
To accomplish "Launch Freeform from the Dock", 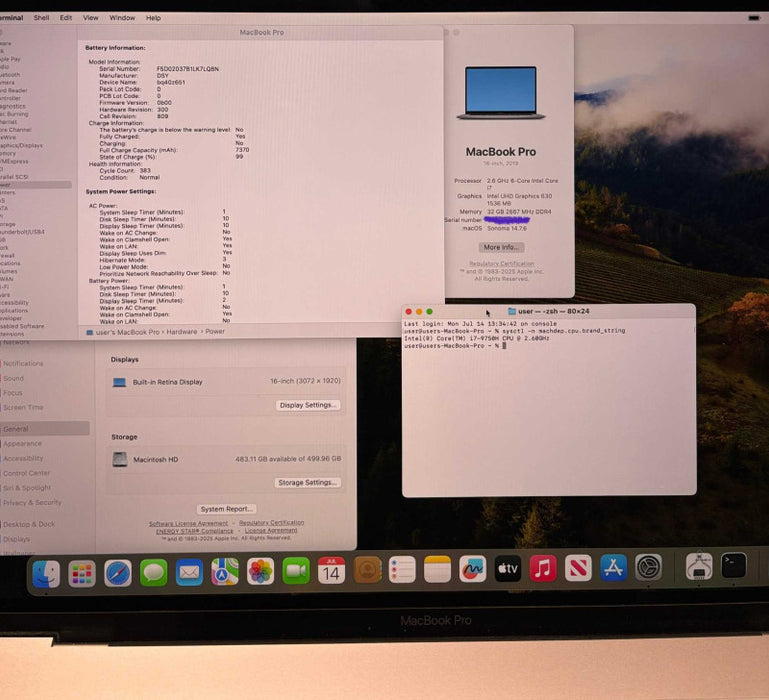I will click(x=473, y=569).
